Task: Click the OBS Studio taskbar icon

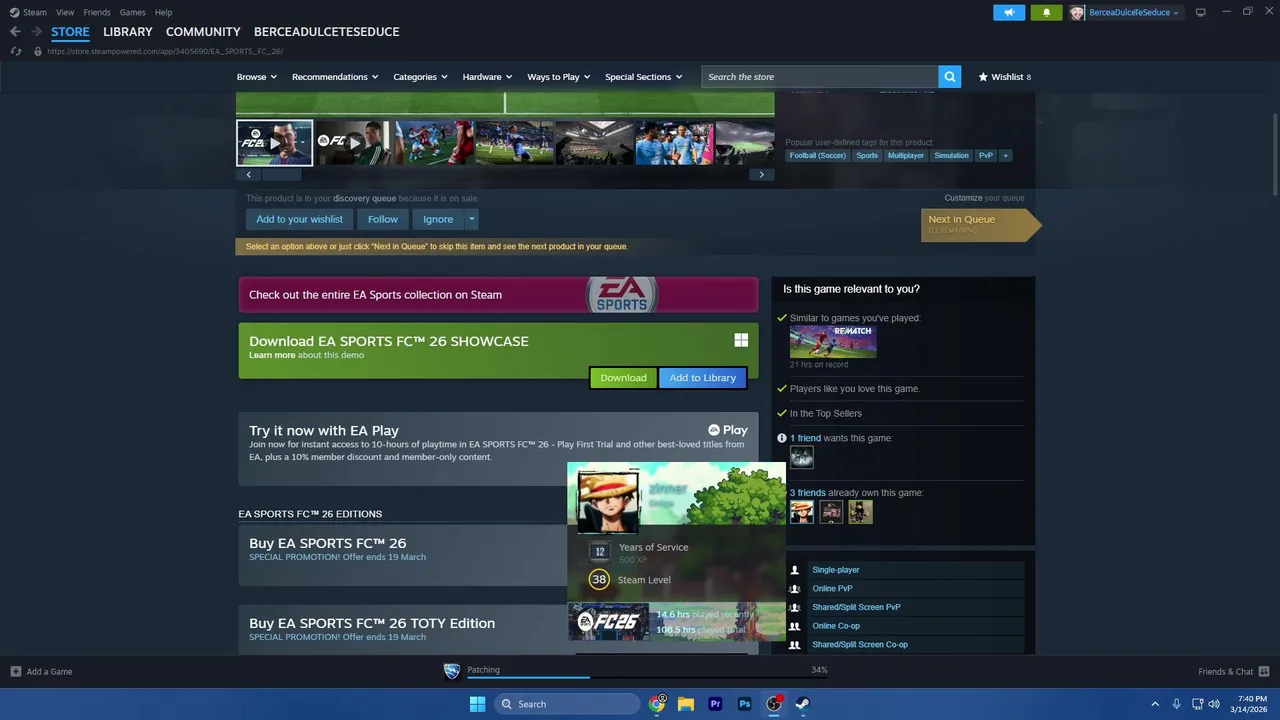Action: tap(773, 704)
